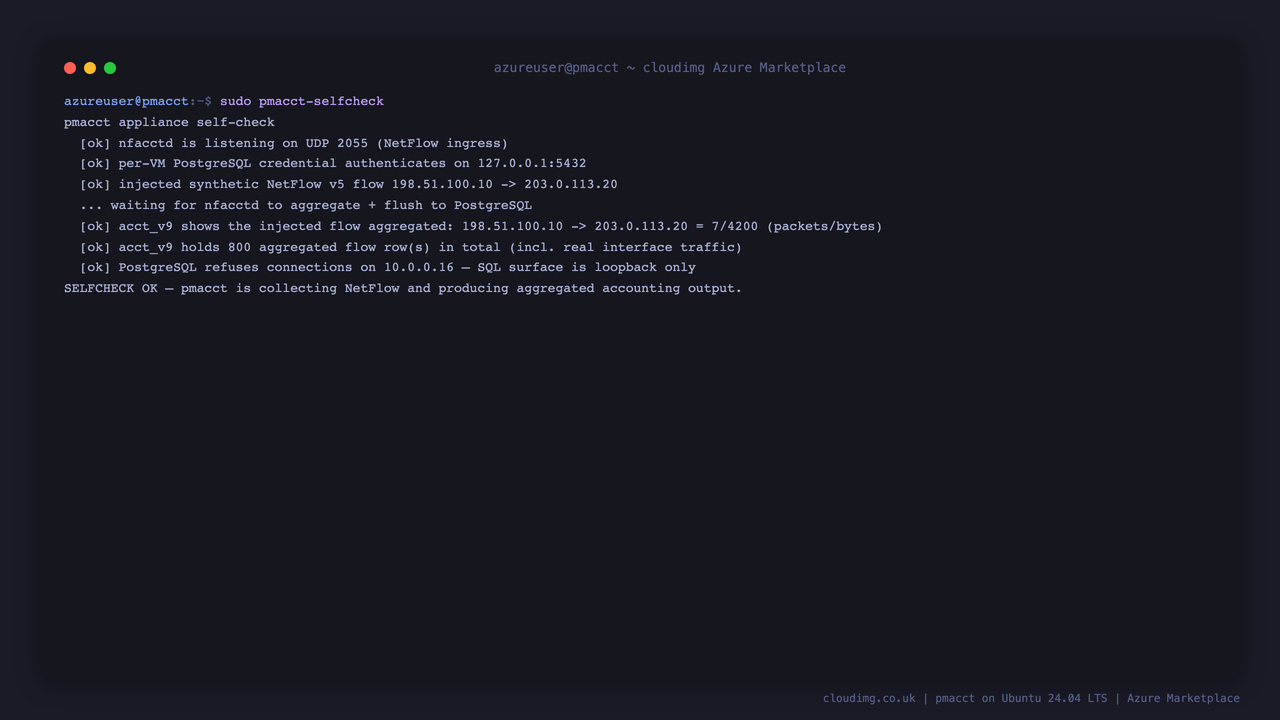1280x720 pixels.
Task: Click the red close window dot
Action: pos(70,68)
